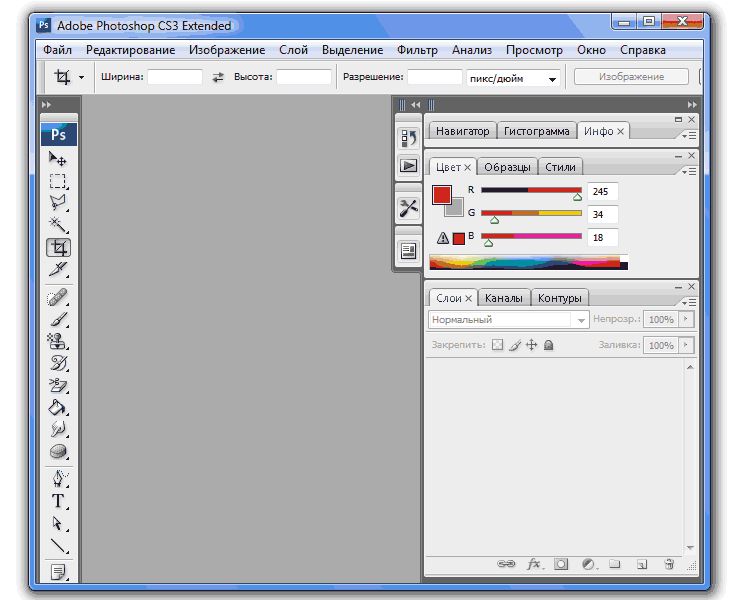740x600 pixels.
Task: Click the Ширина input field
Action: 175,77
